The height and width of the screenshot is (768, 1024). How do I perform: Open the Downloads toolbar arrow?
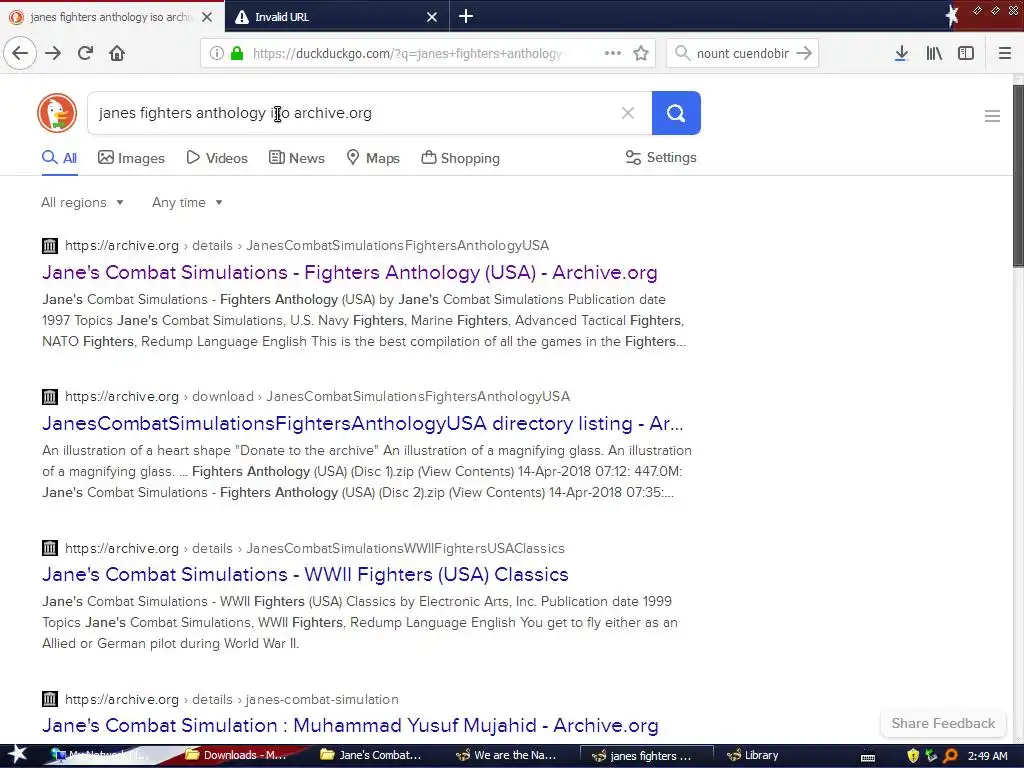(901, 53)
